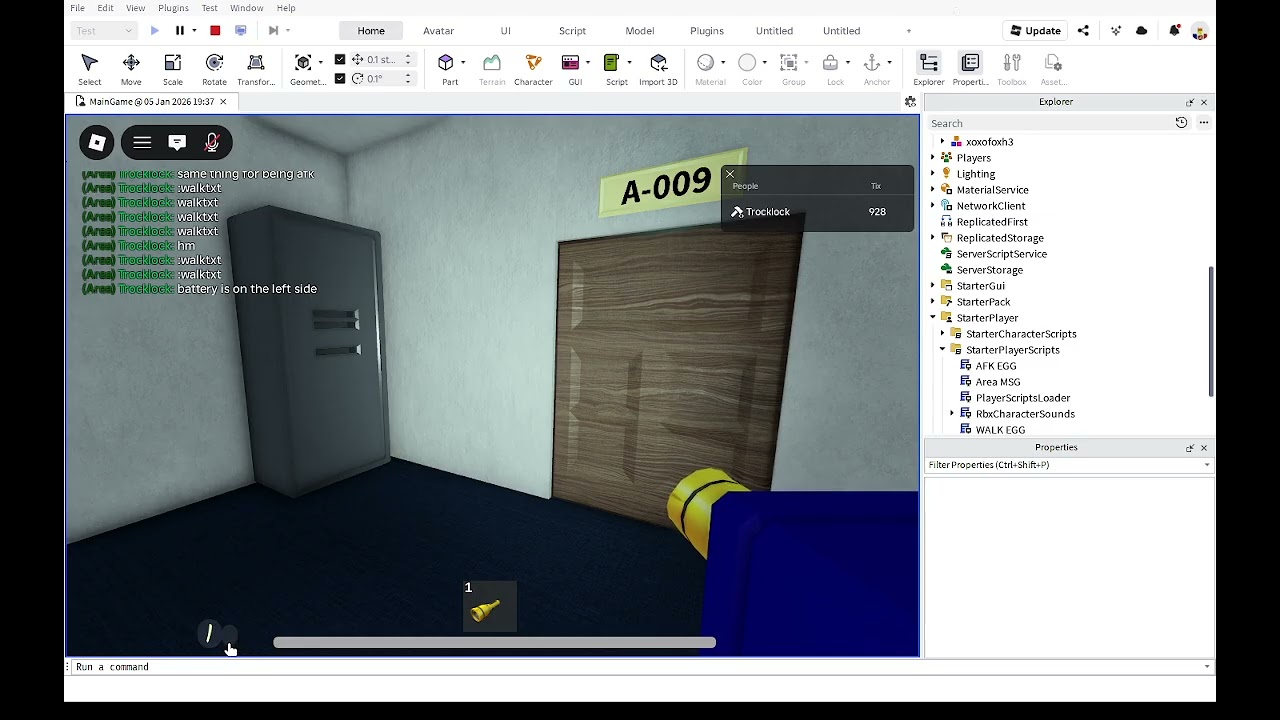This screenshot has width=1280, height=720.
Task: Open the Color dropdown arrow
Action: coord(765,62)
